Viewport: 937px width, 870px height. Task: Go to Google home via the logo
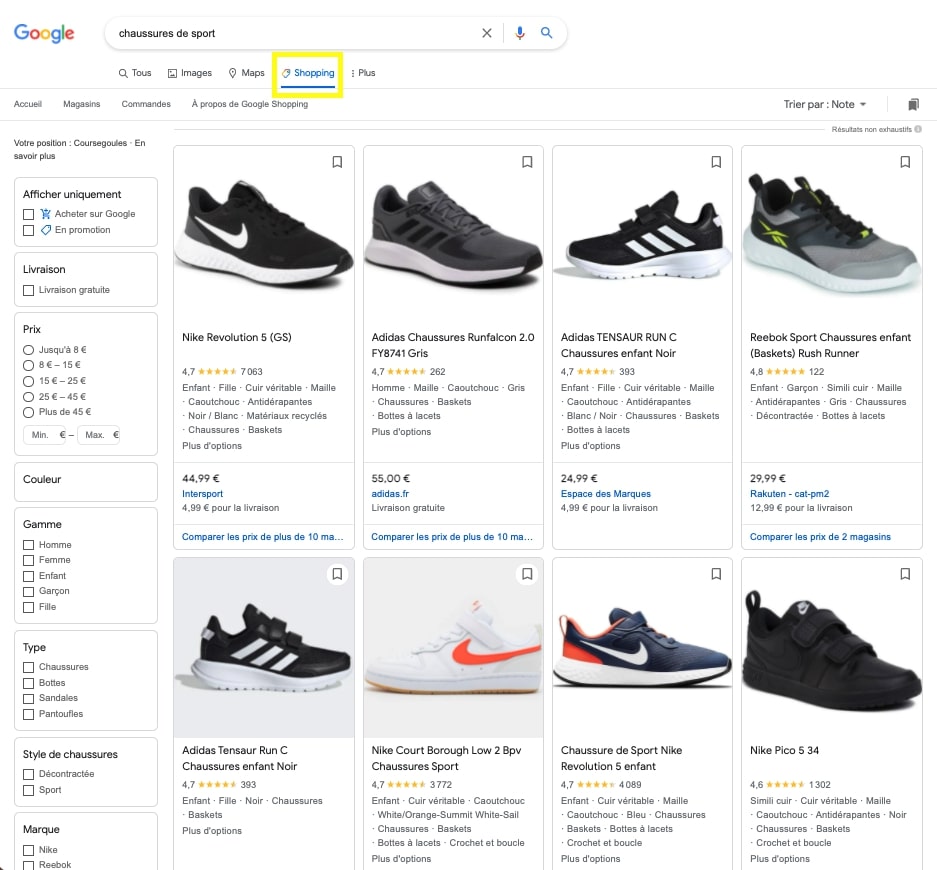click(x=44, y=33)
